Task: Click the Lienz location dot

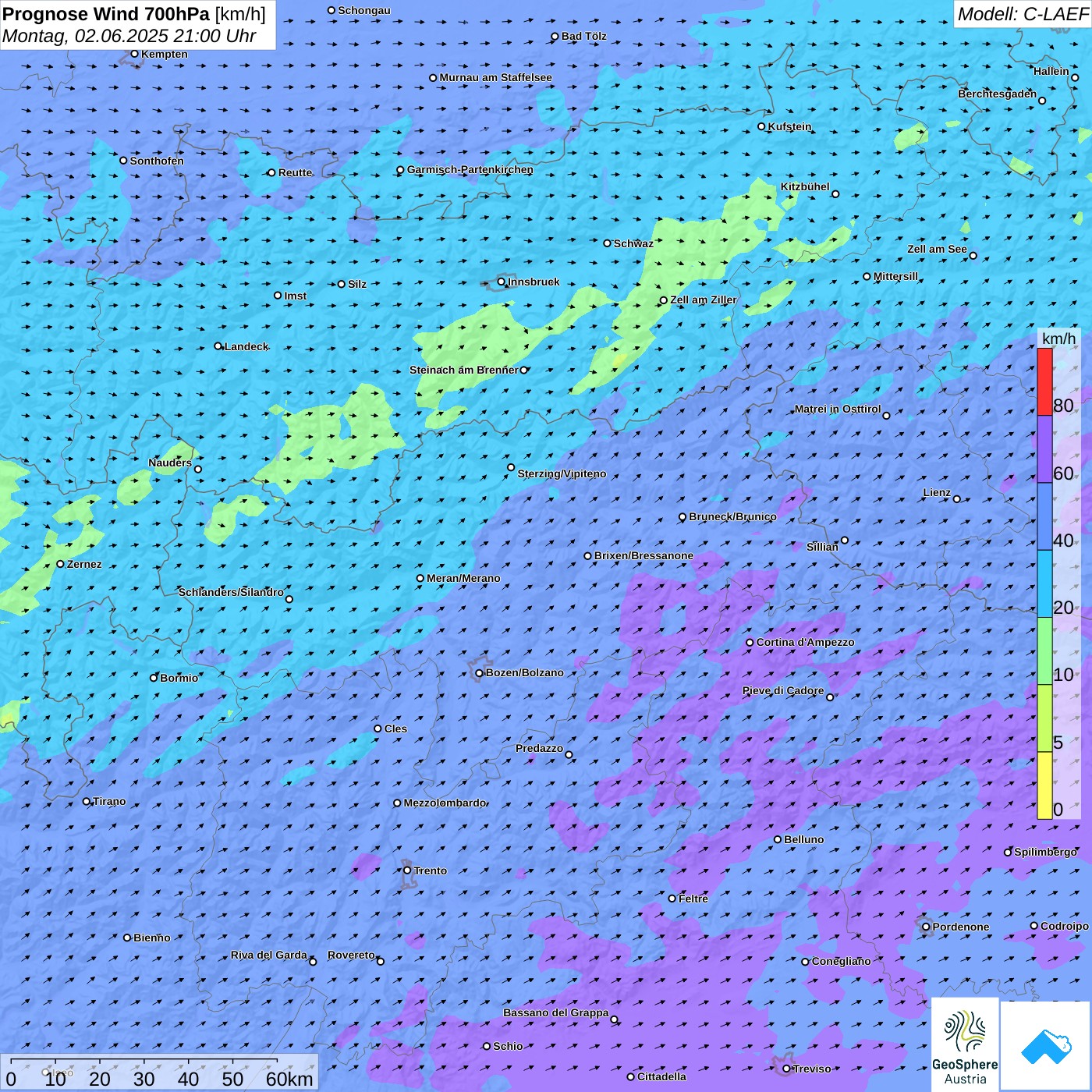Action: (957, 499)
